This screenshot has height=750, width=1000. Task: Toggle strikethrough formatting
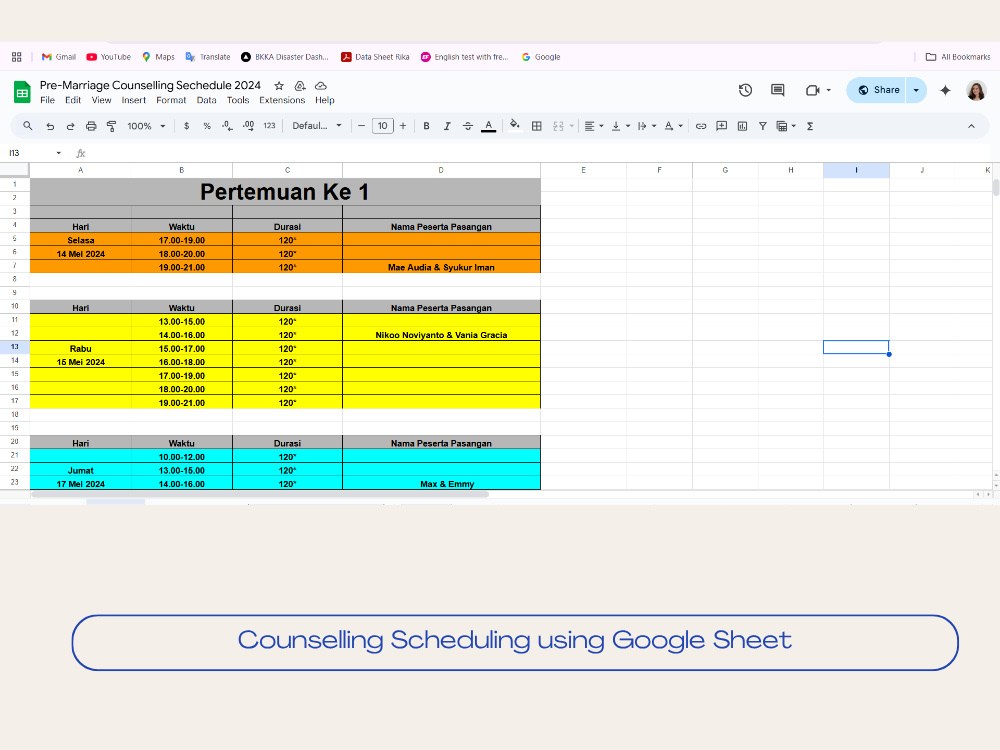[467, 126]
